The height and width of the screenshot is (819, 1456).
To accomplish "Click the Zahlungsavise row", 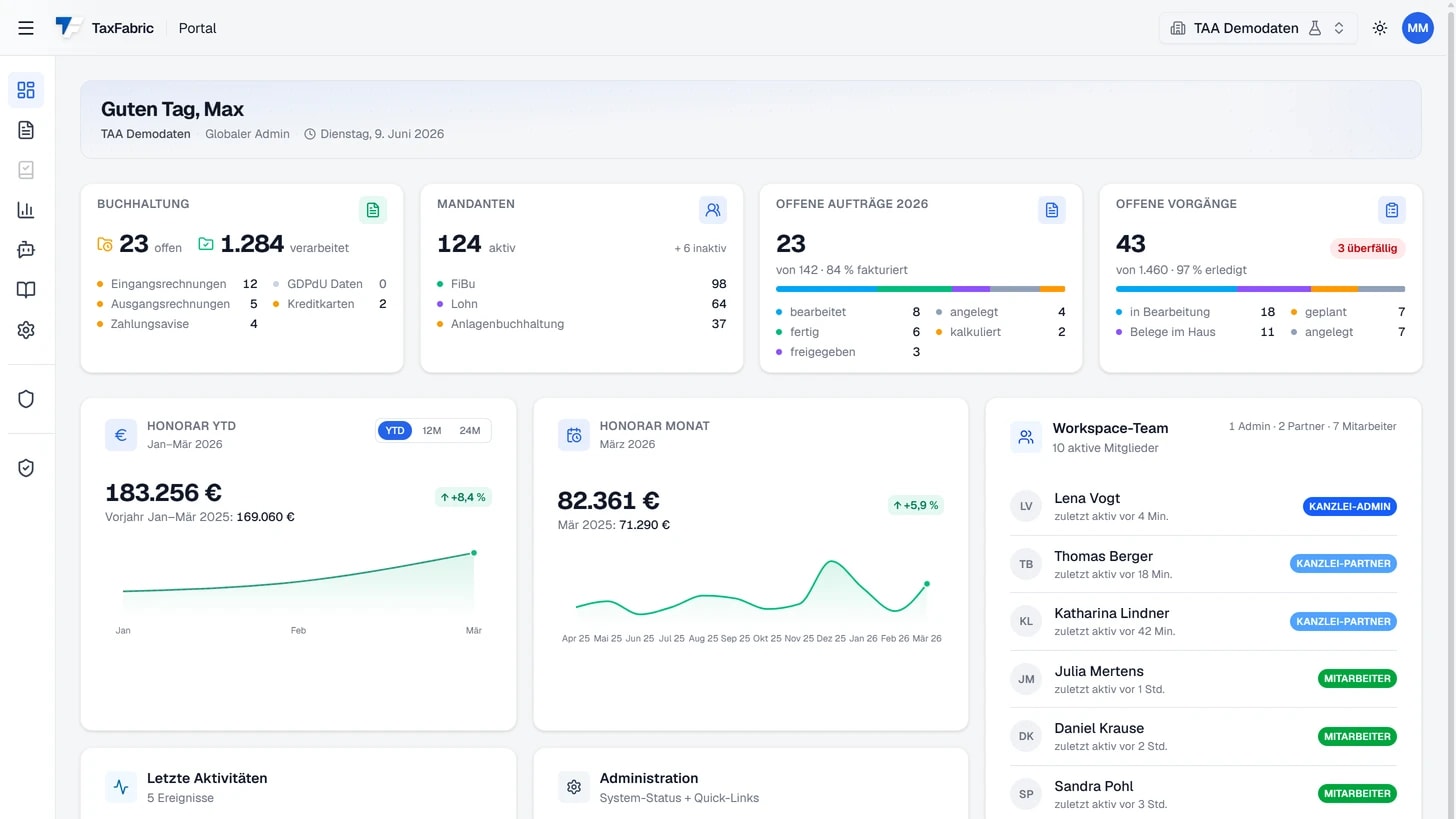I will (177, 324).
